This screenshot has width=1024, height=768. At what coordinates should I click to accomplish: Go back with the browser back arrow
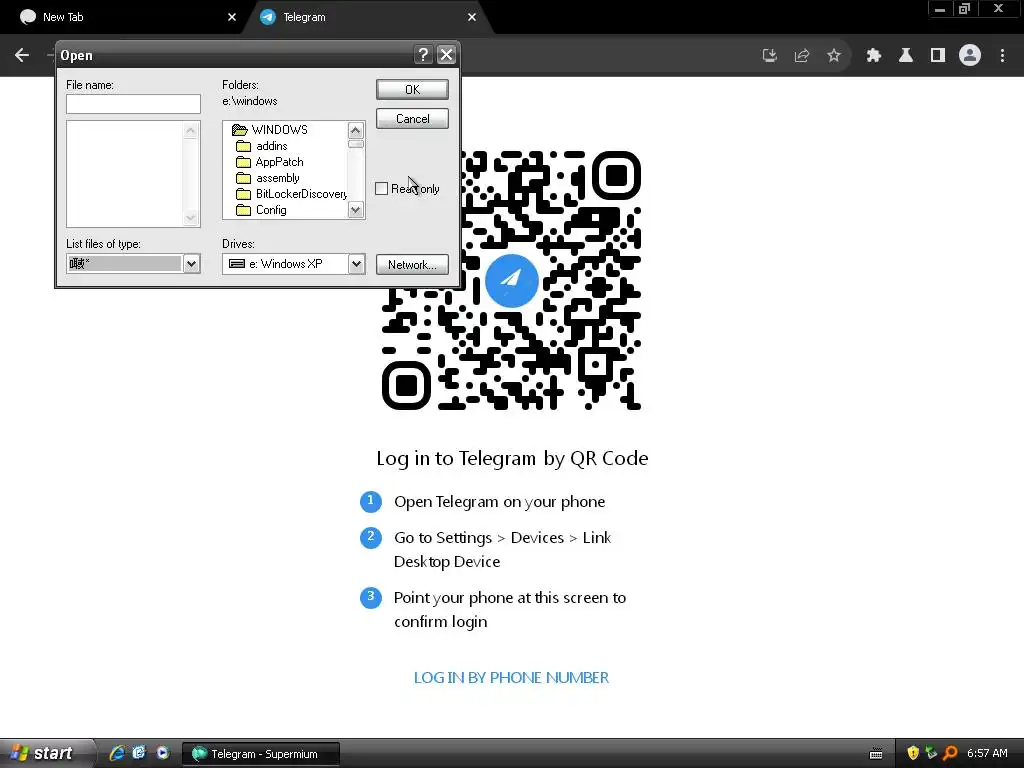coord(22,56)
